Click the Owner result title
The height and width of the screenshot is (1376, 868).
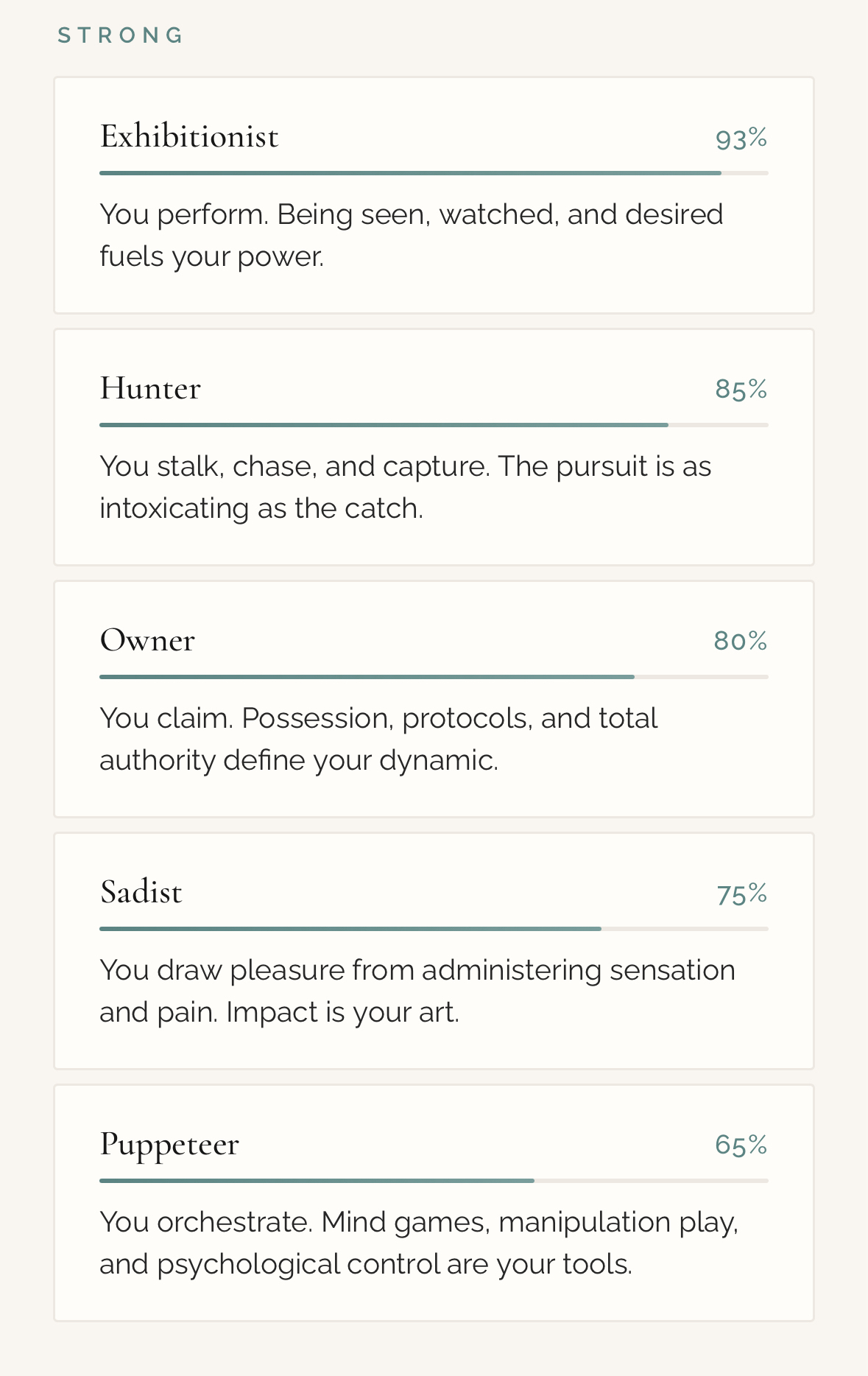(147, 641)
